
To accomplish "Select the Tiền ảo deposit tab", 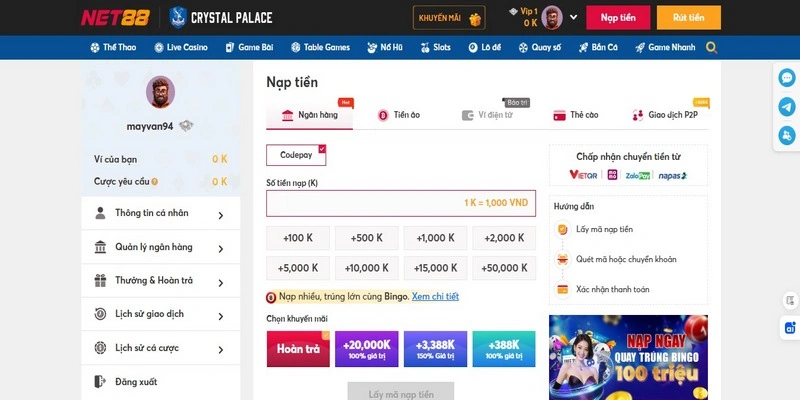I will click(x=398, y=115).
